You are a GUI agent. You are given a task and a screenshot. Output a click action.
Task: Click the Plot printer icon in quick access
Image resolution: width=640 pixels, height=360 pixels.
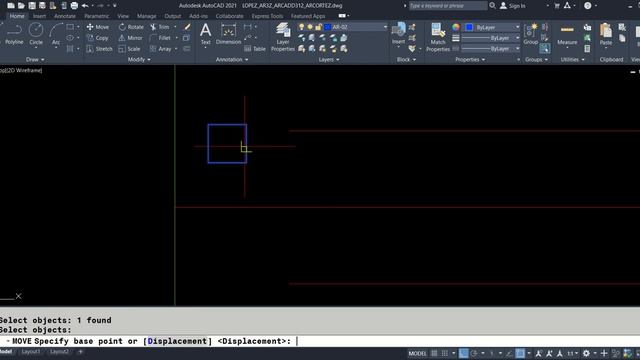(74, 6)
